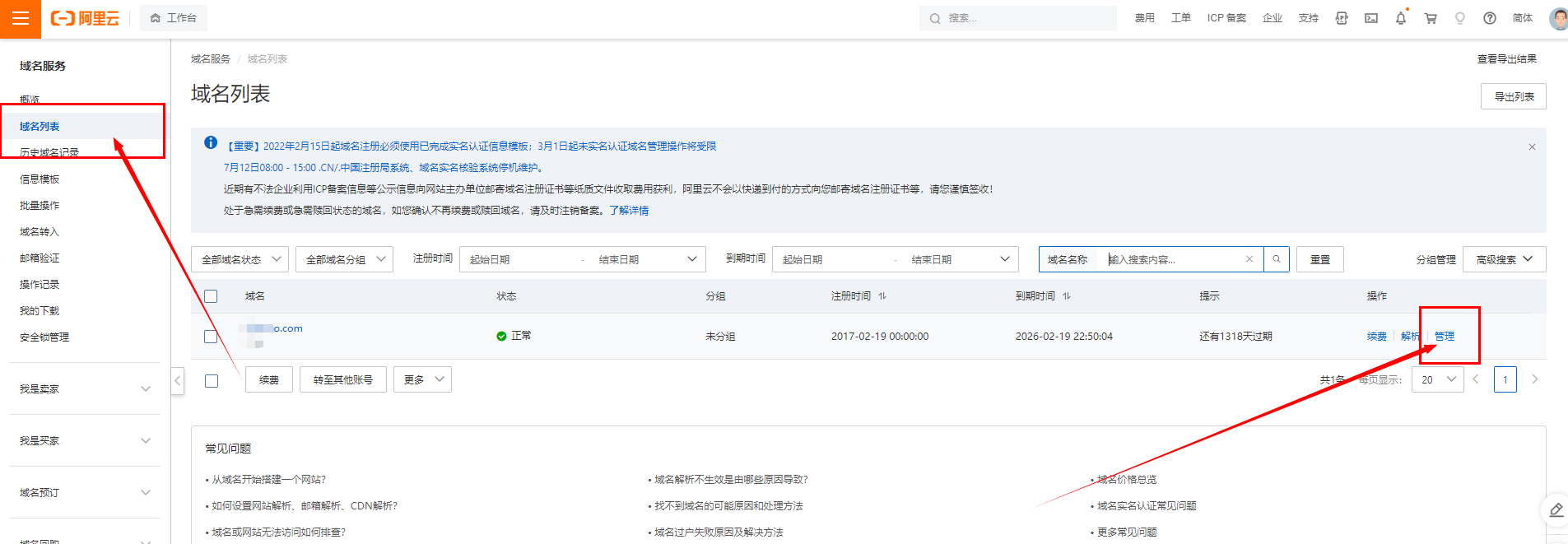Open 域名转入 in sidebar
Screen dimensions: 1568x544
click(x=40, y=231)
